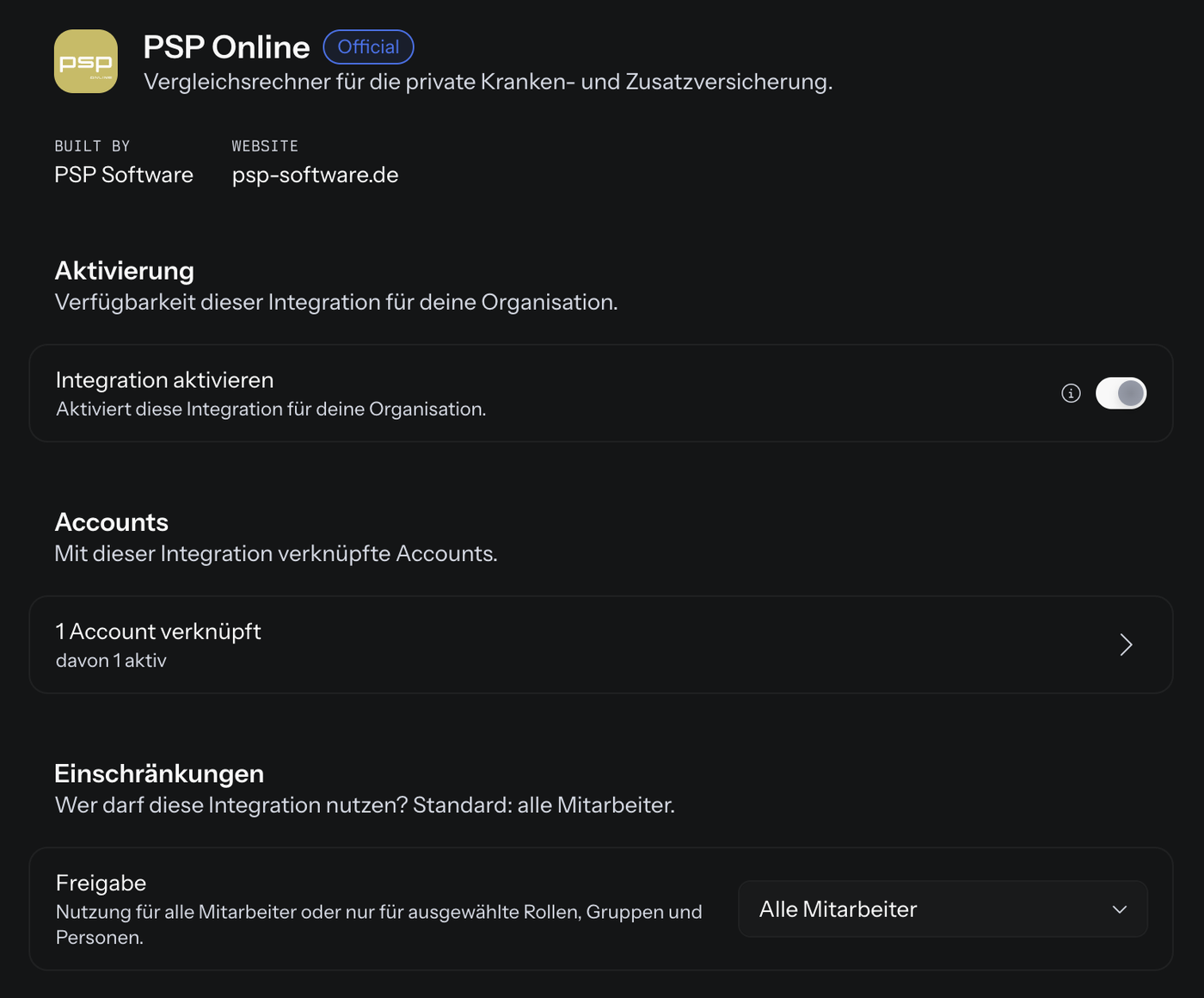Click the Official badge
This screenshot has width=1204, height=998.
point(368,46)
